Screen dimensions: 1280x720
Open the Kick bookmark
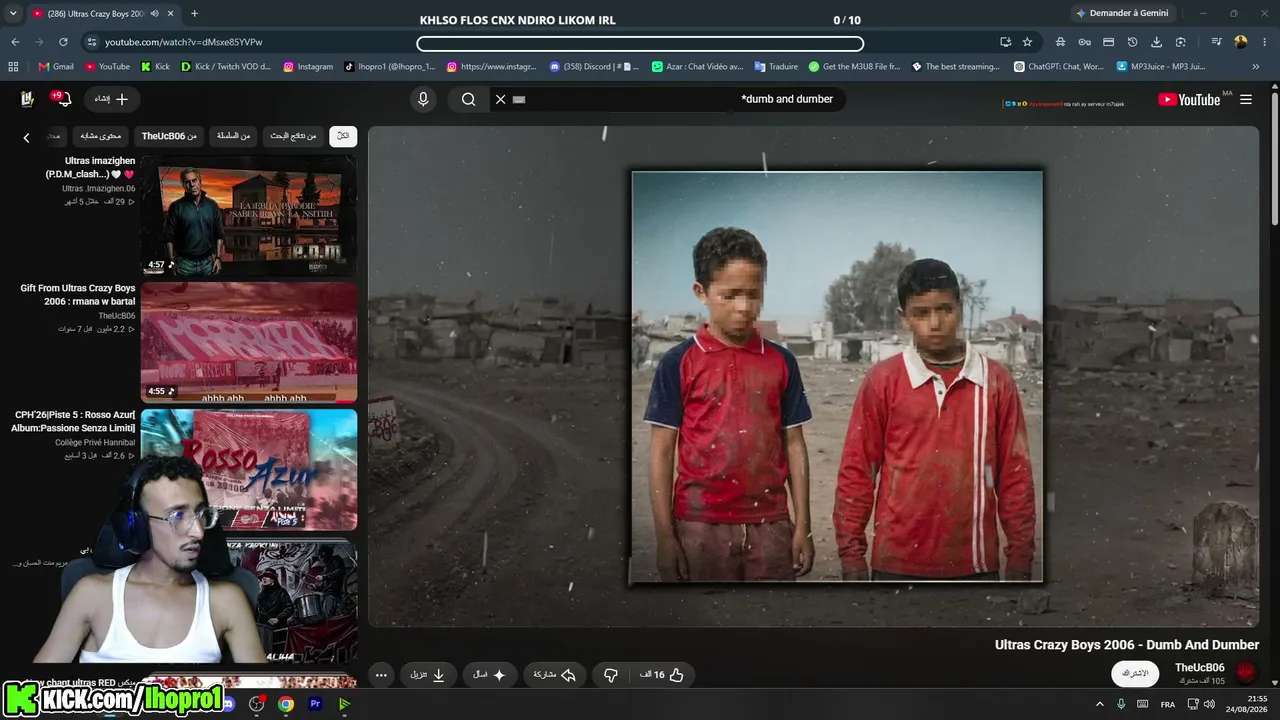click(155, 67)
